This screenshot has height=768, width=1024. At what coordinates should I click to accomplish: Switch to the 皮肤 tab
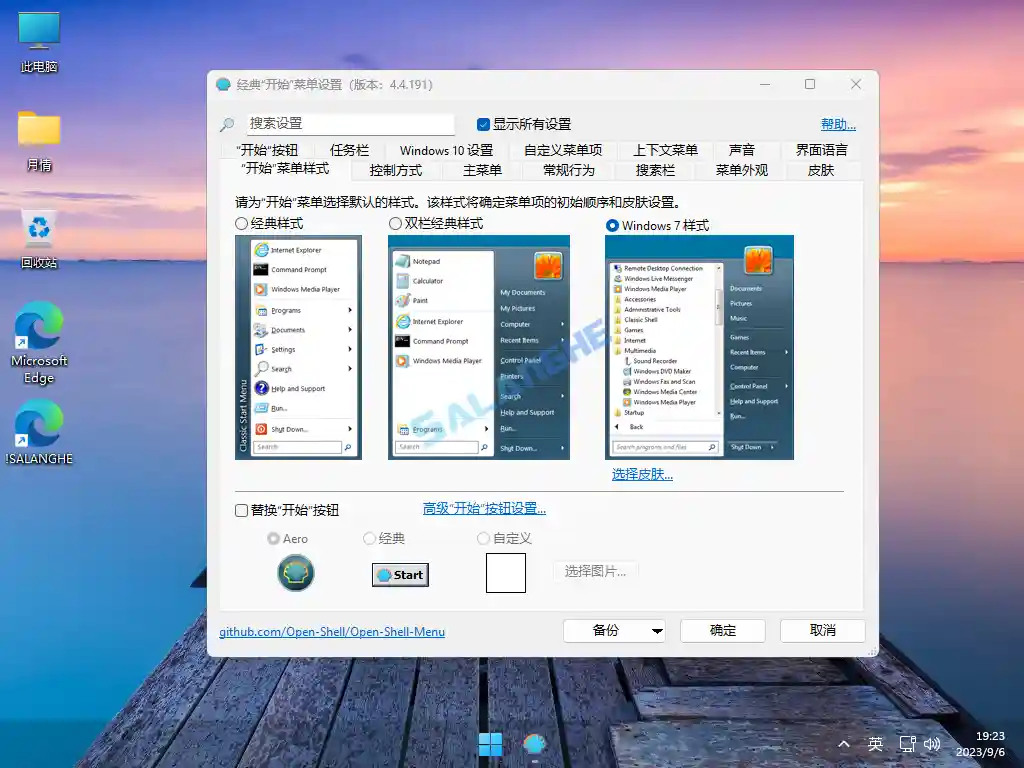tap(822, 170)
